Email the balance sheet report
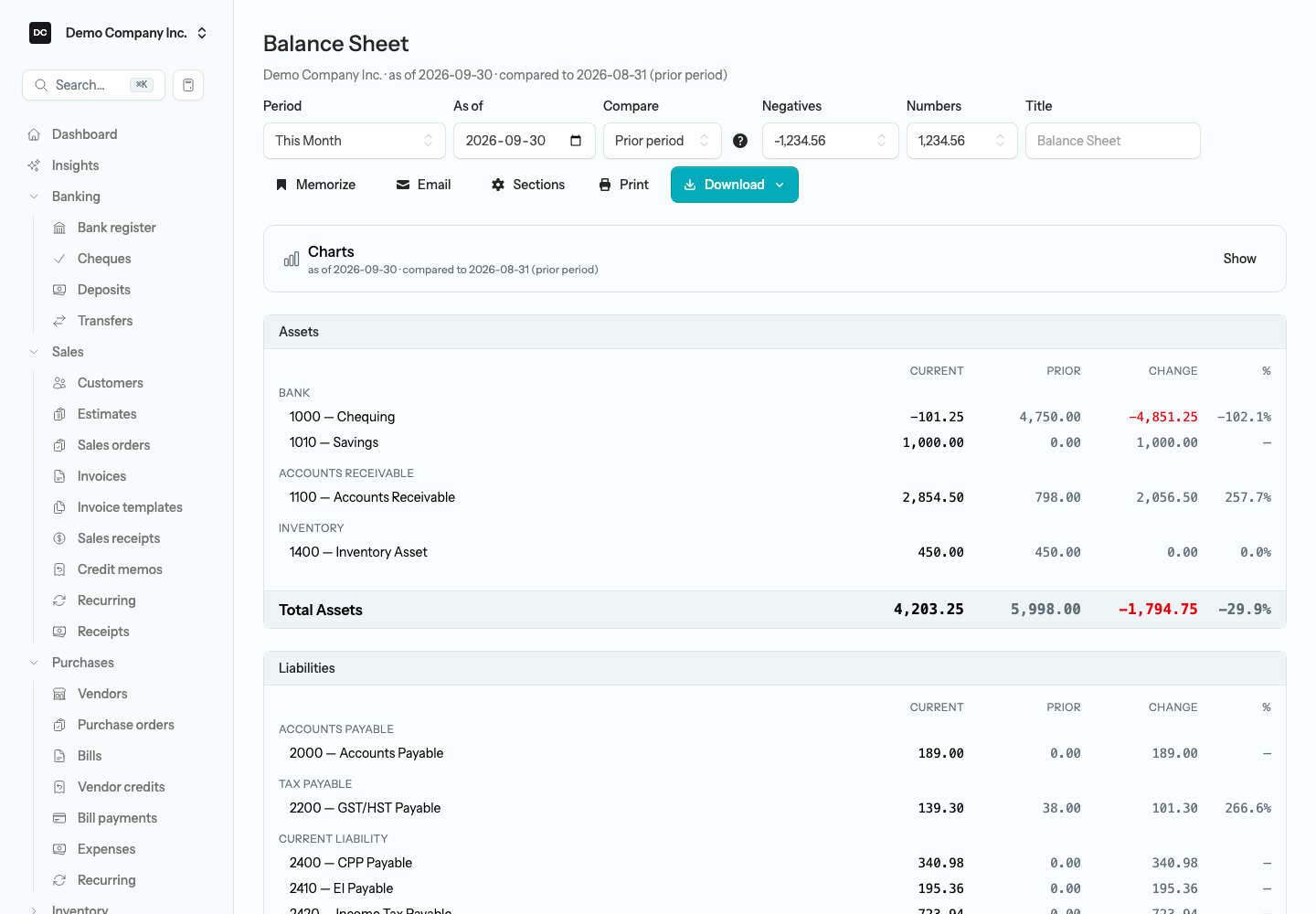The width and height of the screenshot is (1316, 914). (x=423, y=185)
